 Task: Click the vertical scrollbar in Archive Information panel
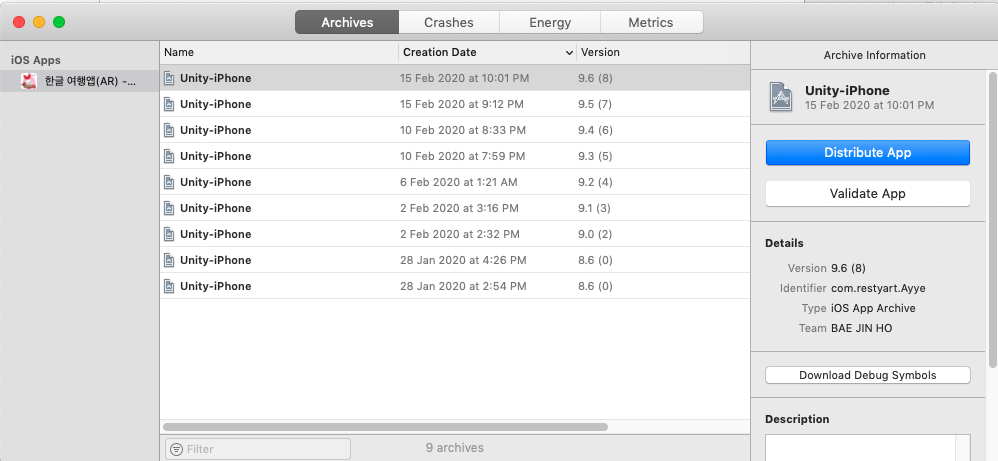tap(993, 220)
